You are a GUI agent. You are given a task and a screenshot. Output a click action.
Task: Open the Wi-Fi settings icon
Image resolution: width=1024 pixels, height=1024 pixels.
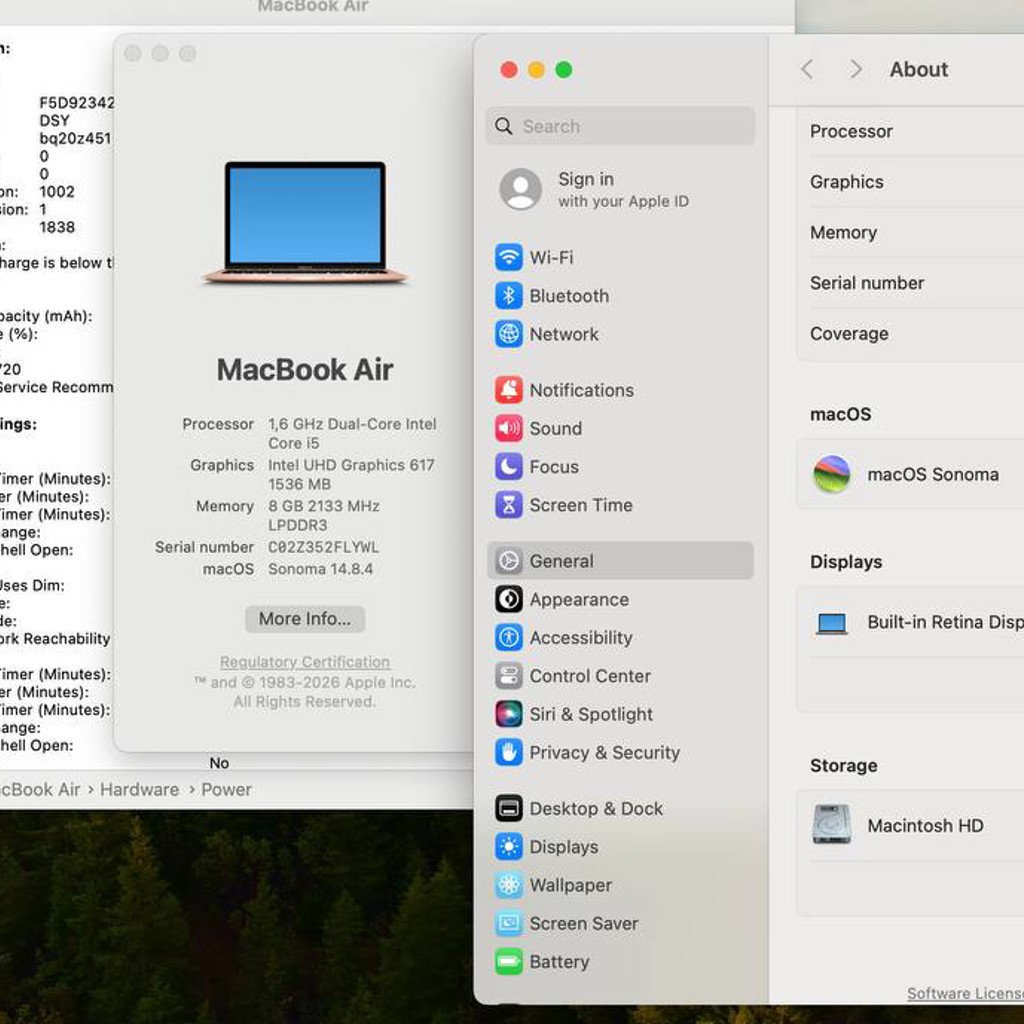click(508, 257)
